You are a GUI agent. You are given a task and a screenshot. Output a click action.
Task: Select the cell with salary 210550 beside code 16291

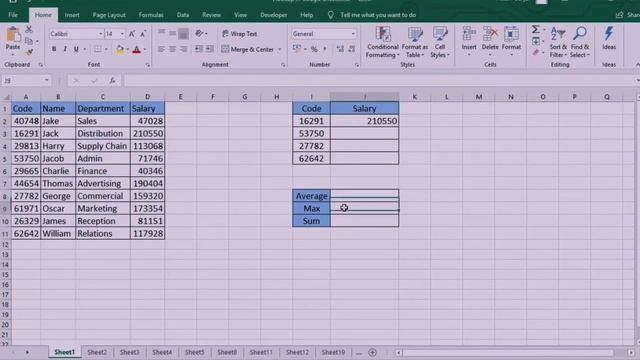(x=364, y=121)
